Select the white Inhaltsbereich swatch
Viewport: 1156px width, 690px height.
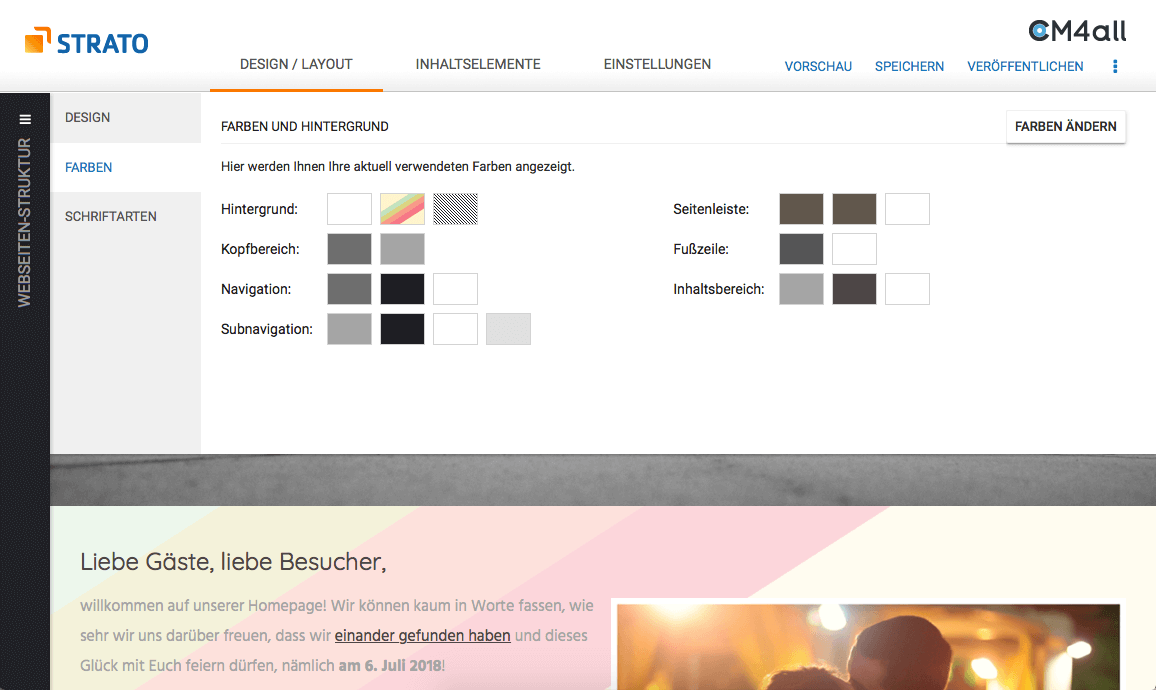[908, 289]
